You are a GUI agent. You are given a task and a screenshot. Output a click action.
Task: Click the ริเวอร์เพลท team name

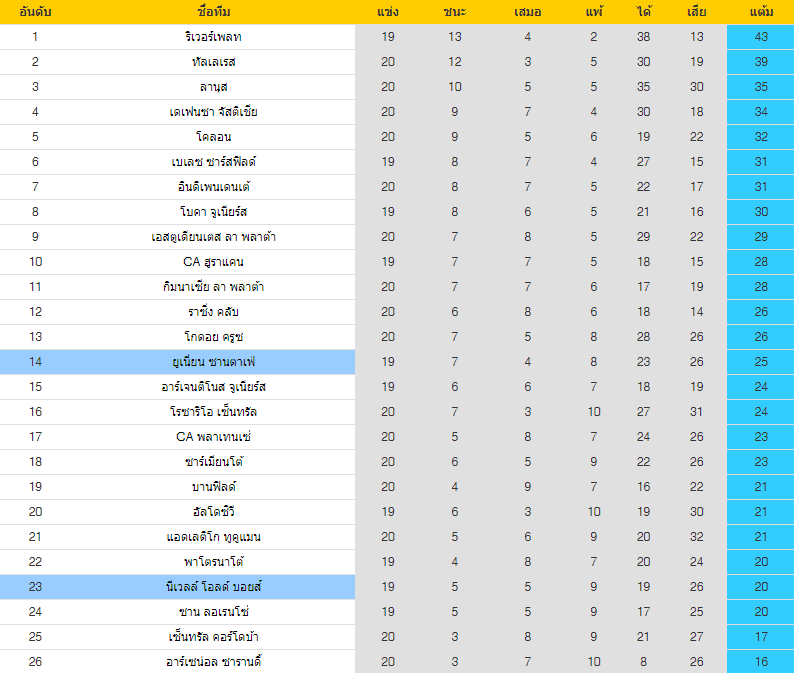coord(213,37)
